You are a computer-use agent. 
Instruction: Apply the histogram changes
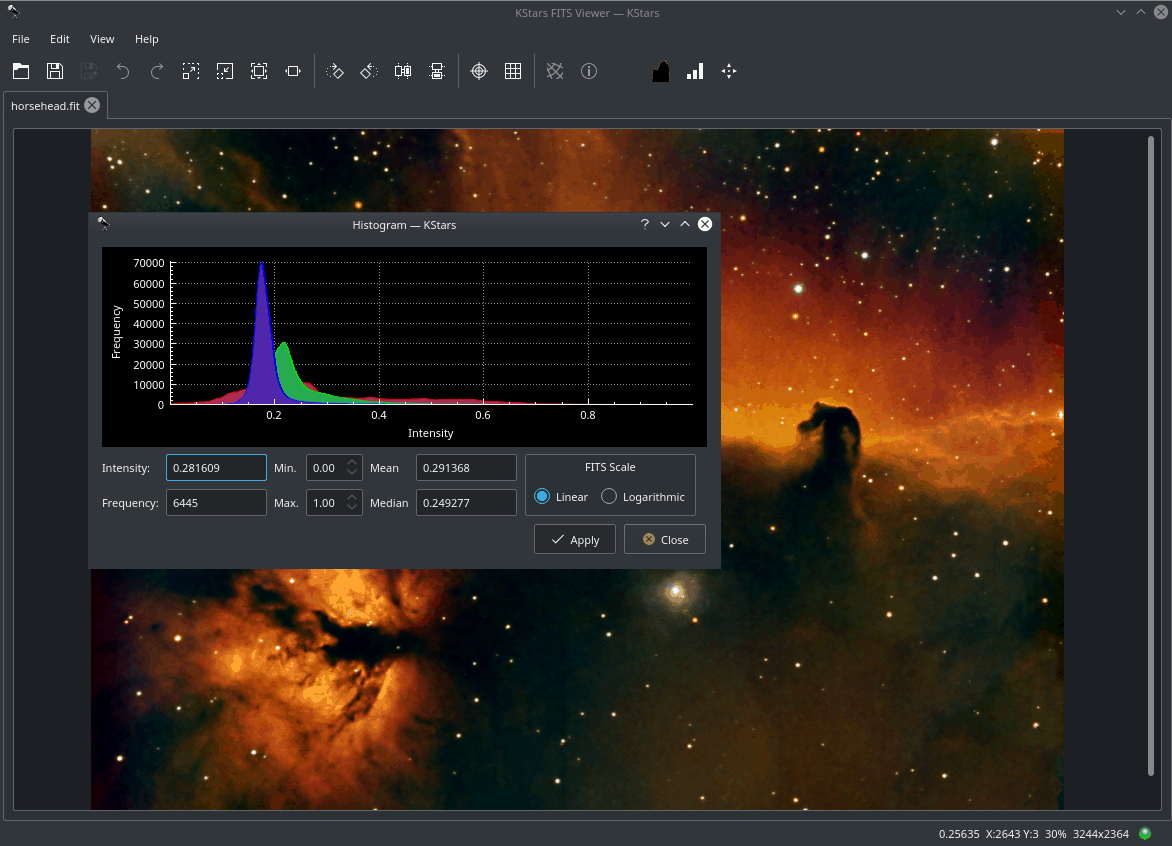coord(574,539)
